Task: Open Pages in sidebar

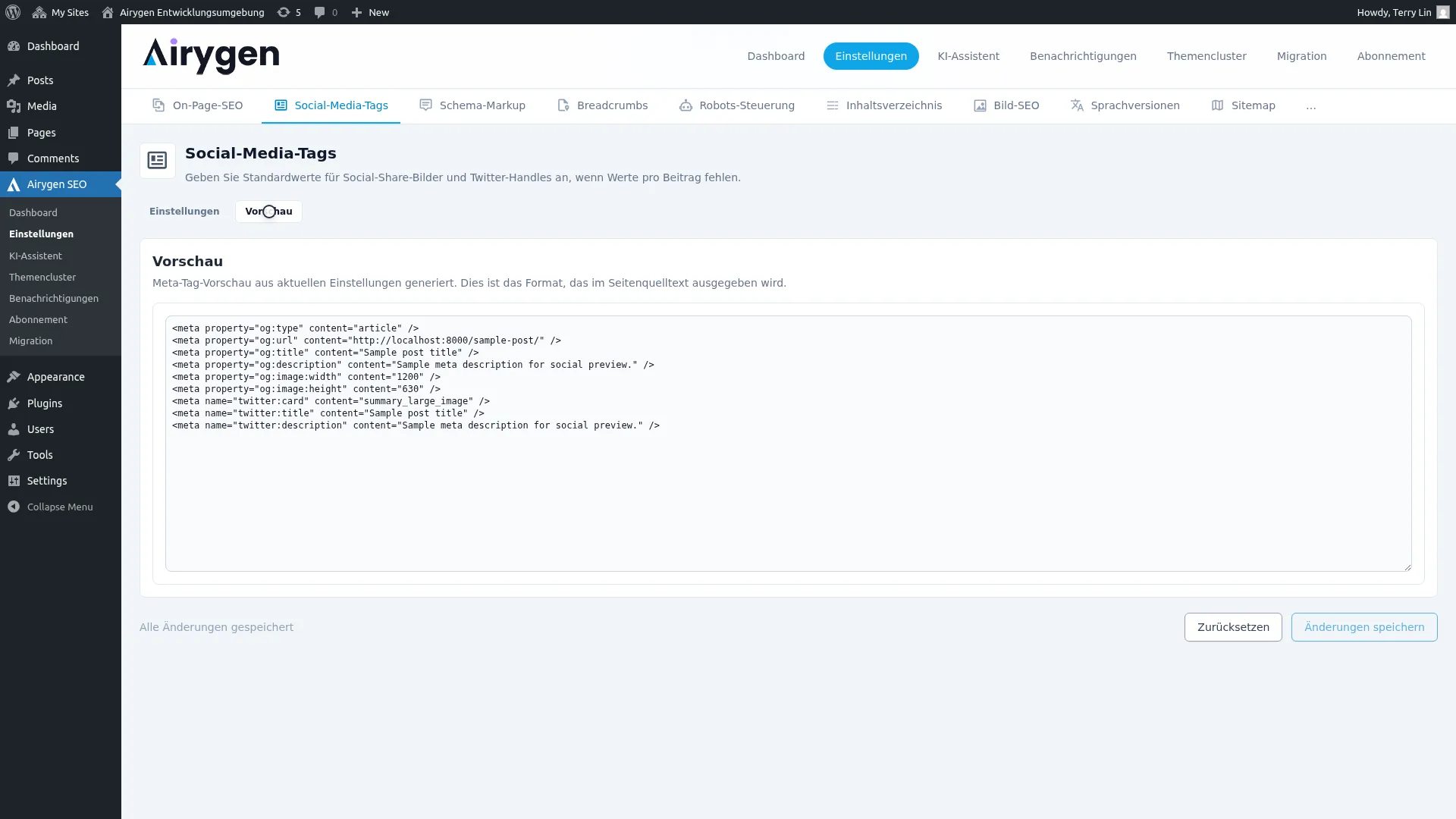Action: (61, 133)
